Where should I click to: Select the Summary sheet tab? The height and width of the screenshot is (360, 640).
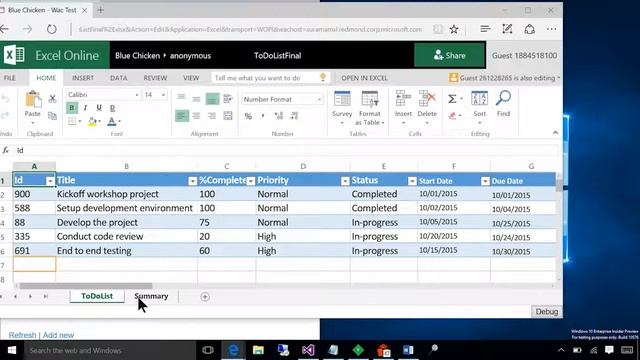(151, 296)
